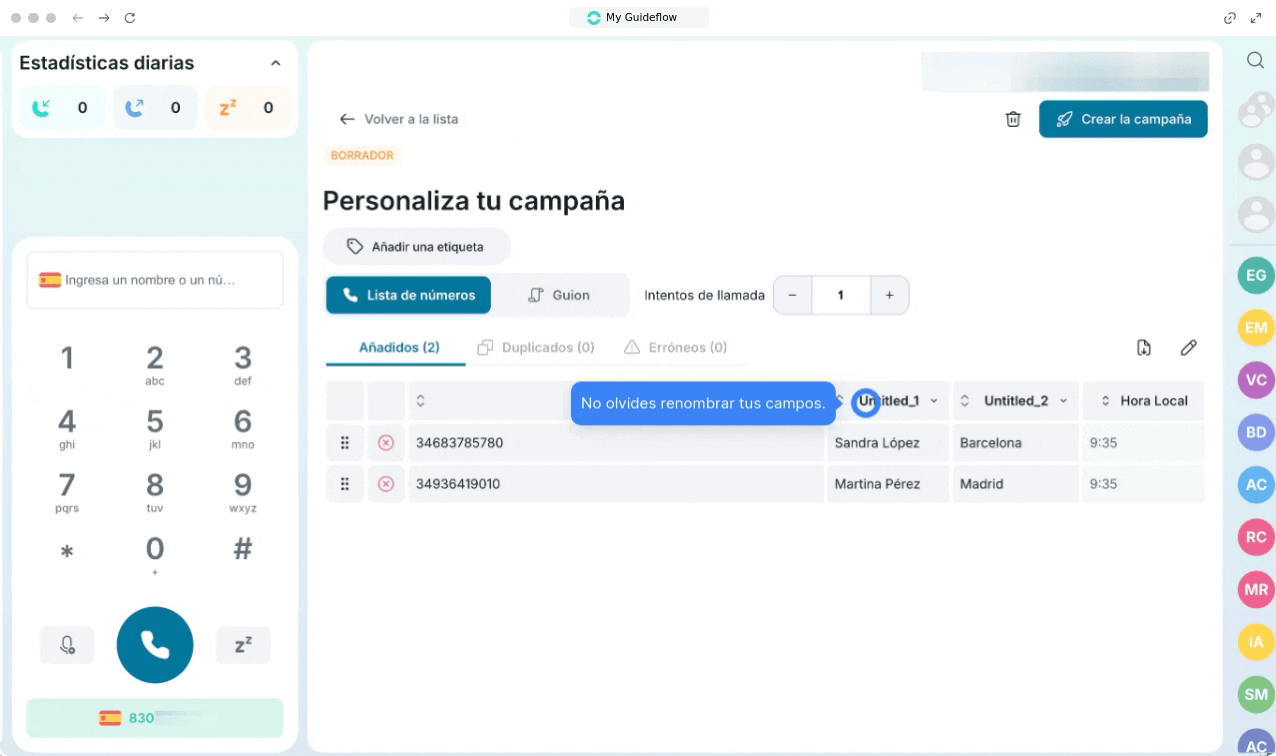Click the download file icon
This screenshot has height=756, width=1276.
click(1144, 348)
